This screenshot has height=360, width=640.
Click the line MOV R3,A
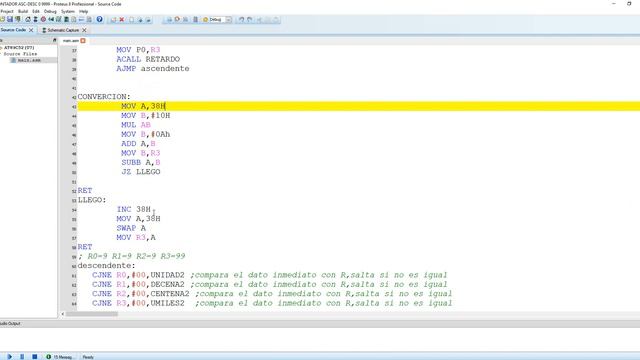(136, 238)
